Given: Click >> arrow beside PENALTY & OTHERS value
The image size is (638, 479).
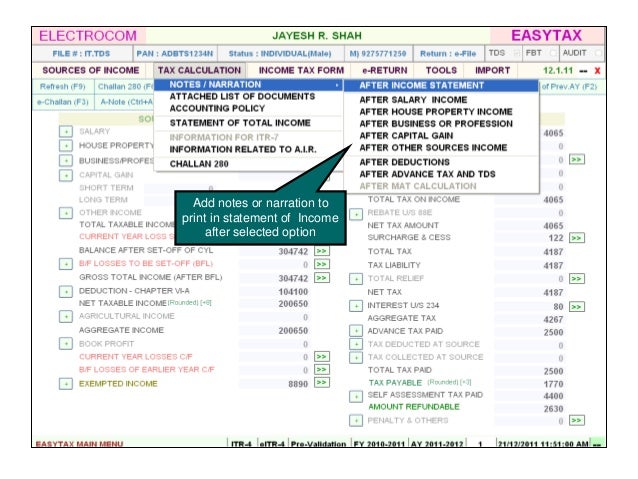Looking at the screenshot, I should click(577, 420).
